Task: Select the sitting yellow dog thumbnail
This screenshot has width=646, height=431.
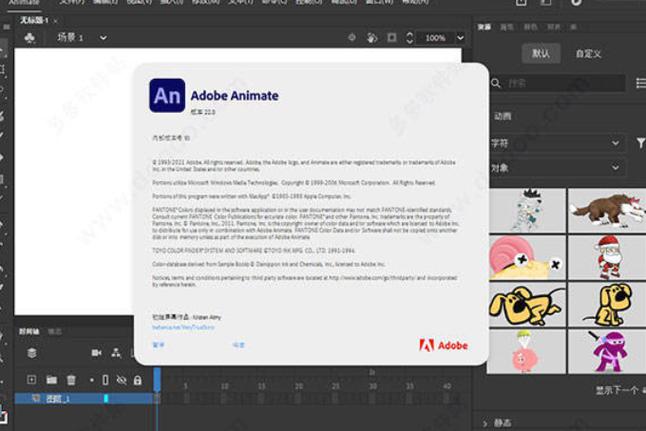Action: tap(607, 304)
